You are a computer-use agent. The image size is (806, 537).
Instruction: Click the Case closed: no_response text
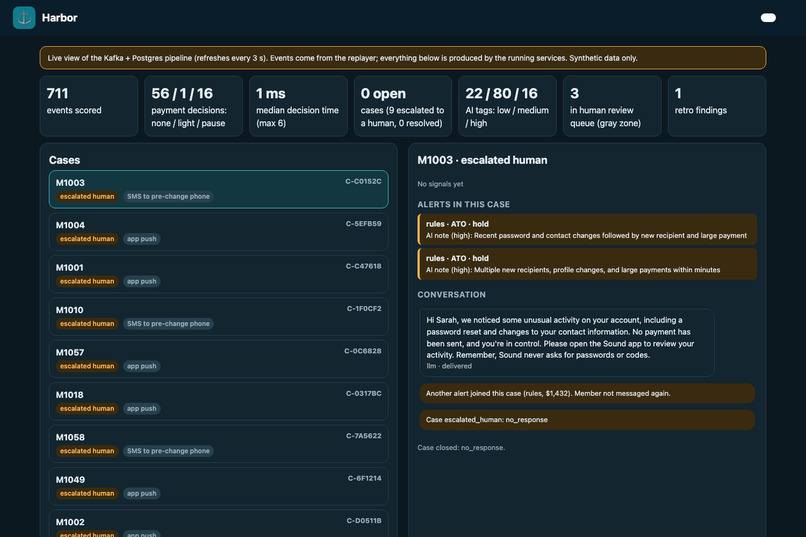tap(461, 448)
